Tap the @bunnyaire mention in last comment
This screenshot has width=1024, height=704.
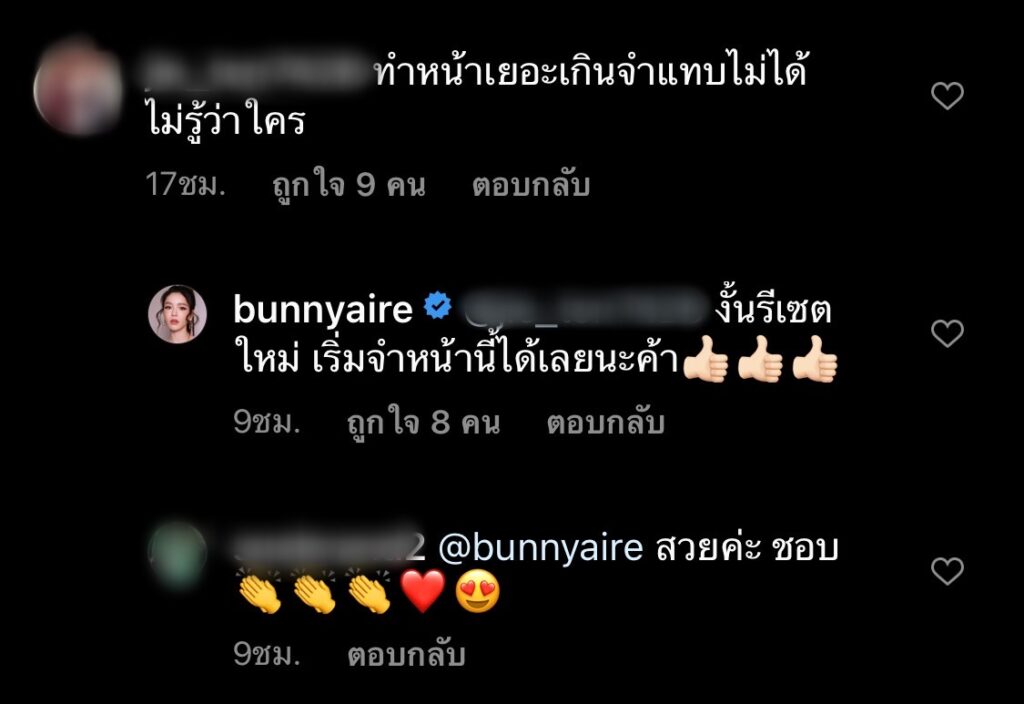(x=541, y=547)
